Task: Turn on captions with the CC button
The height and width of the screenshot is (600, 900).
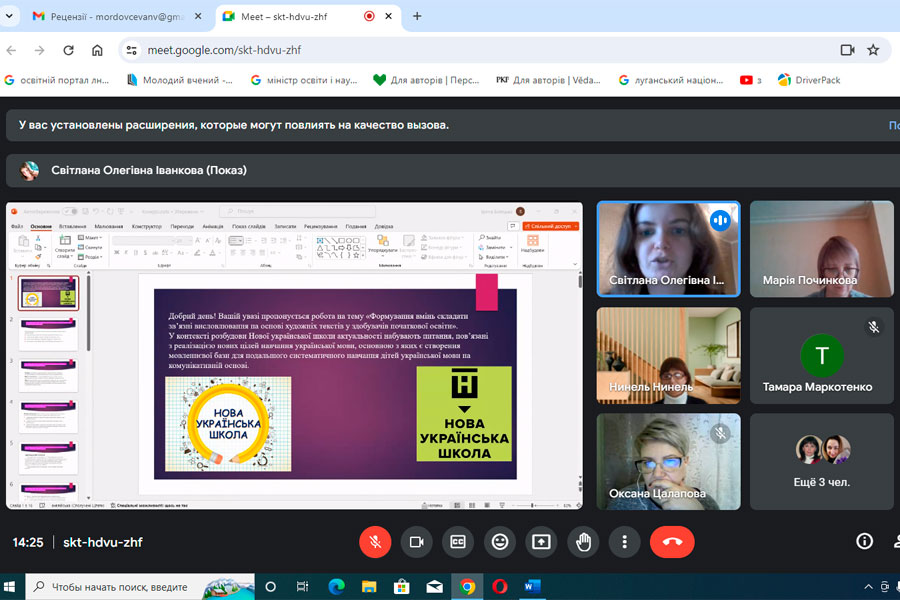Action: tap(457, 541)
